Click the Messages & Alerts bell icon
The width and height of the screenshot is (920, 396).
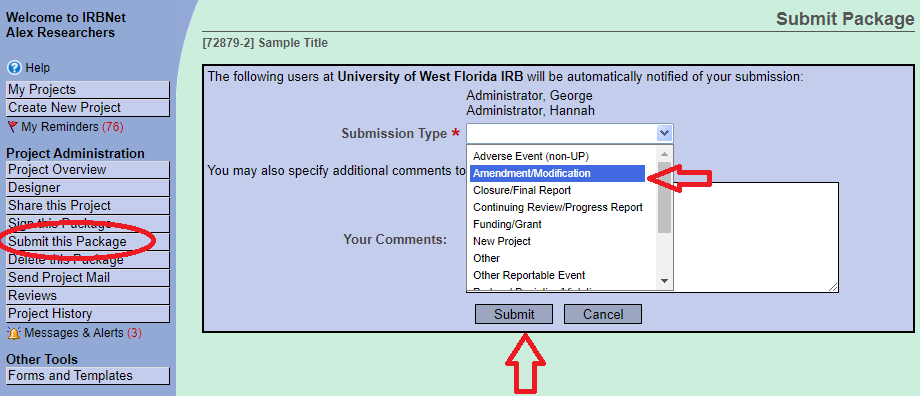(13, 333)
